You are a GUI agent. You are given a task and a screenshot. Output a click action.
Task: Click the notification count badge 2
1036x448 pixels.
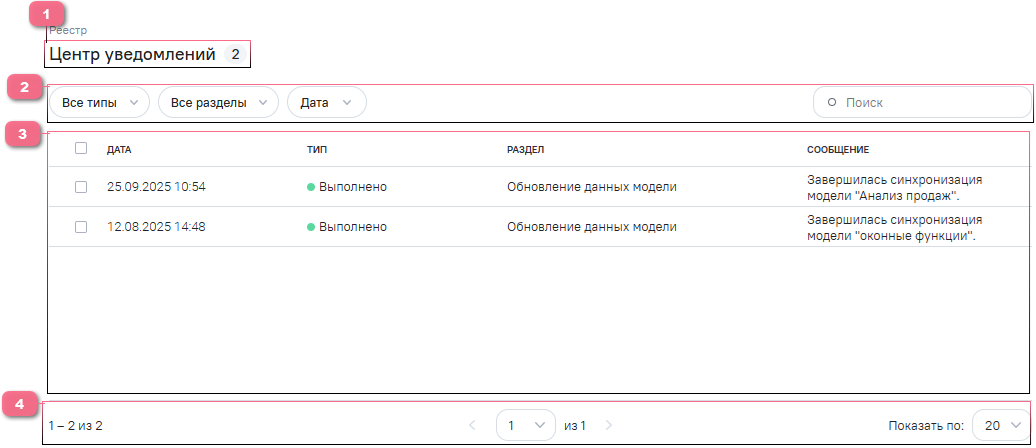click(235, 55)
